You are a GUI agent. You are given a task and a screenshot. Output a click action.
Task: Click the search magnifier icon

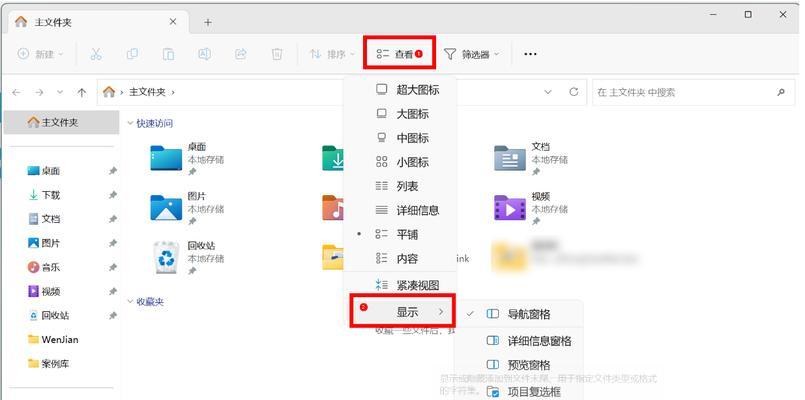click(x=781, y=92)
